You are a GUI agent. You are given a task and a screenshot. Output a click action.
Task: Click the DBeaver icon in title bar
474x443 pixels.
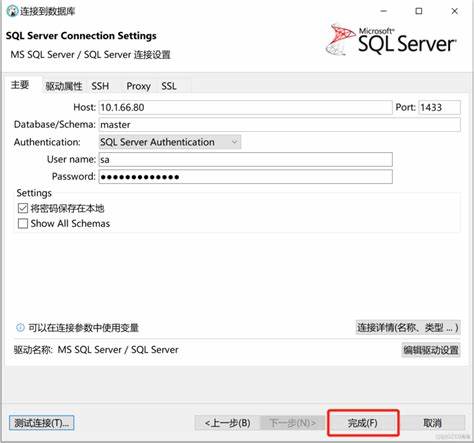pos(12,11)
